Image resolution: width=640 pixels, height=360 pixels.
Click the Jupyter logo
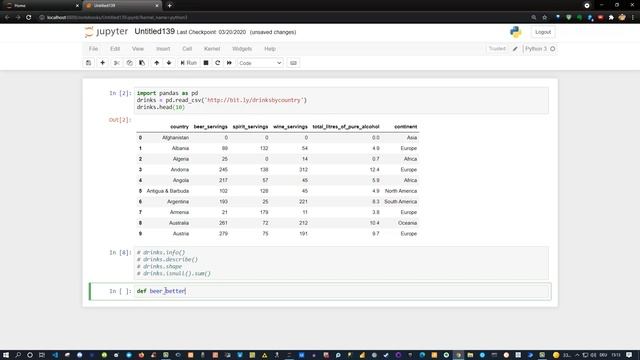[x=106, y=32]
